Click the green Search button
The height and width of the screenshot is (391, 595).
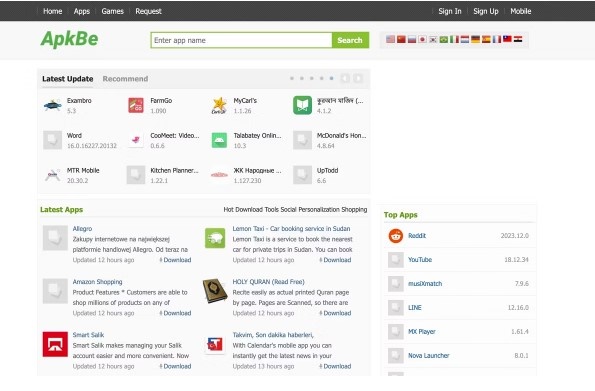(x=350, y=40)
